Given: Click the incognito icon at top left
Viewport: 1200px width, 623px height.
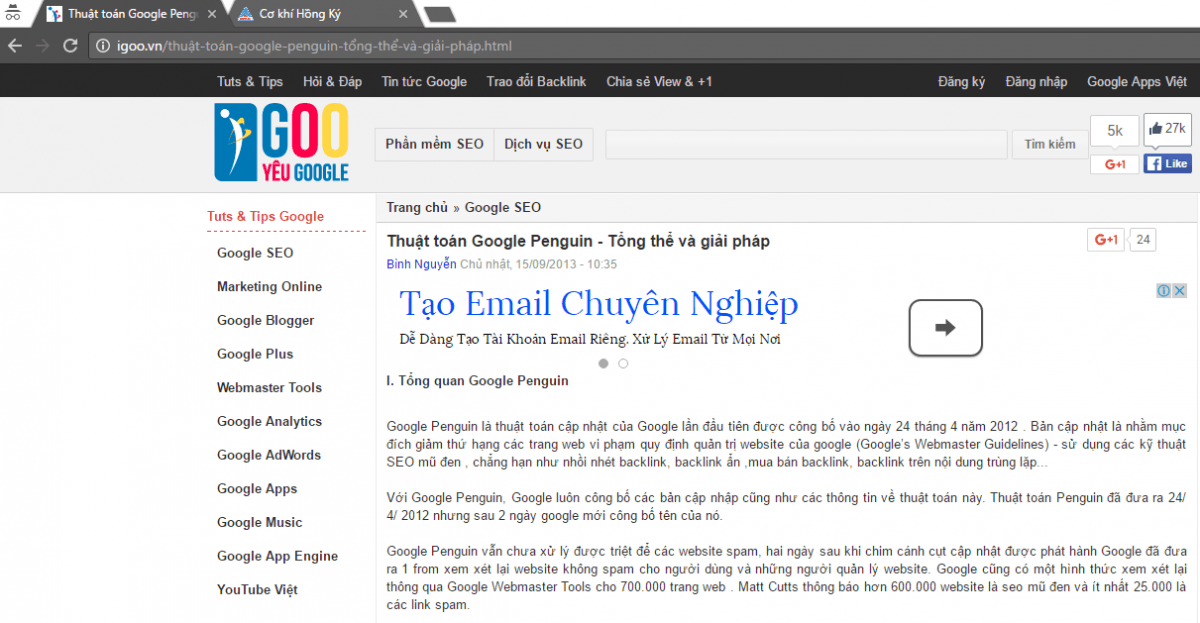Looking at the screenshot, I should tap(12, 14).
